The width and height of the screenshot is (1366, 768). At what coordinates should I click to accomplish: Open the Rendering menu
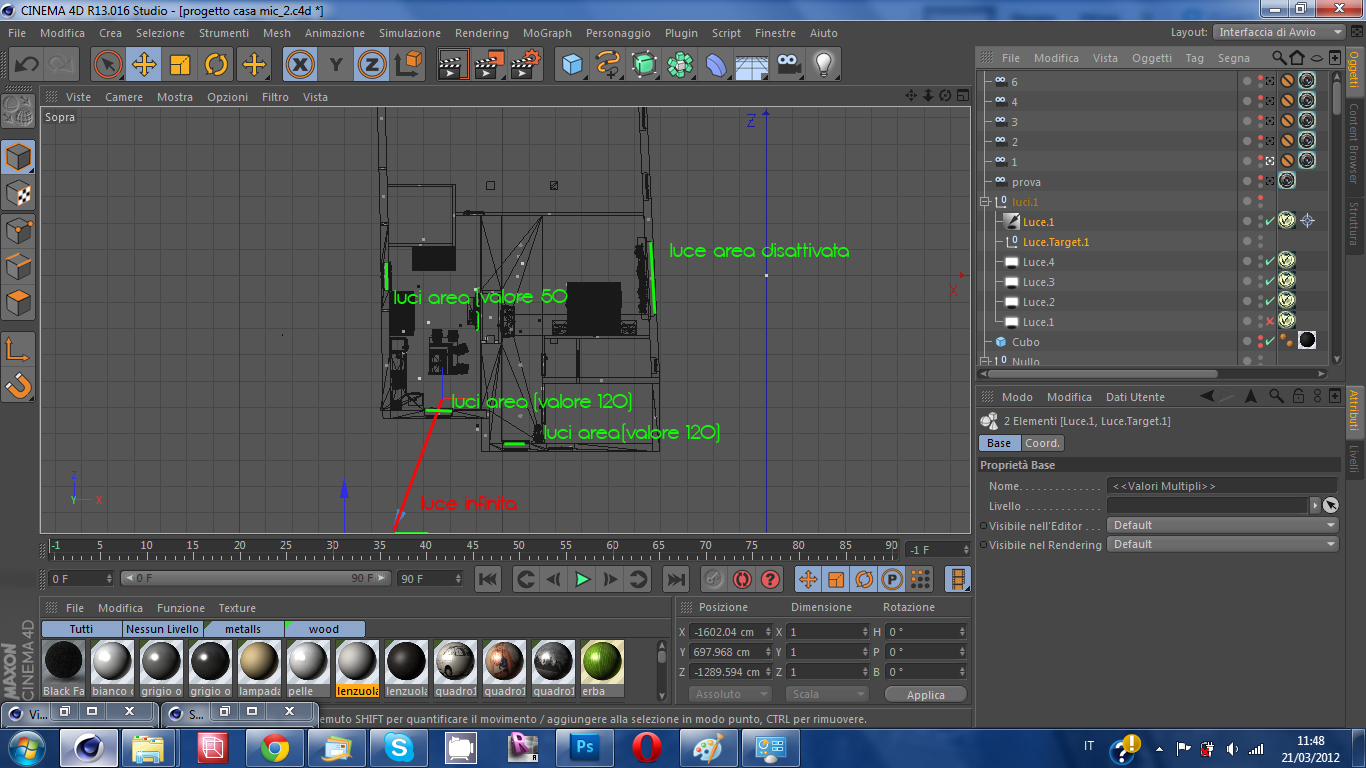pos(482,33)
